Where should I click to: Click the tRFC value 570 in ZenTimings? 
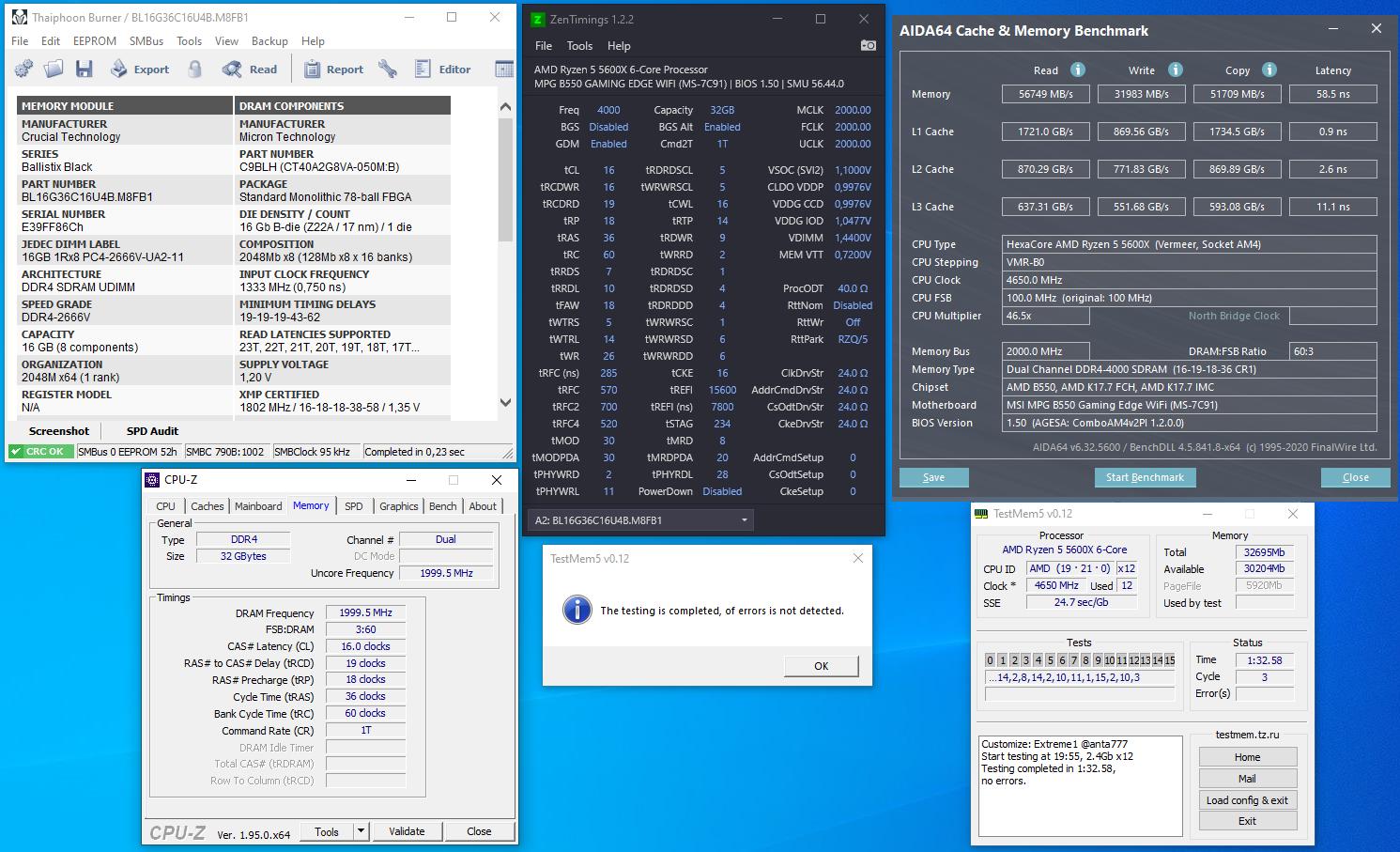608,390
